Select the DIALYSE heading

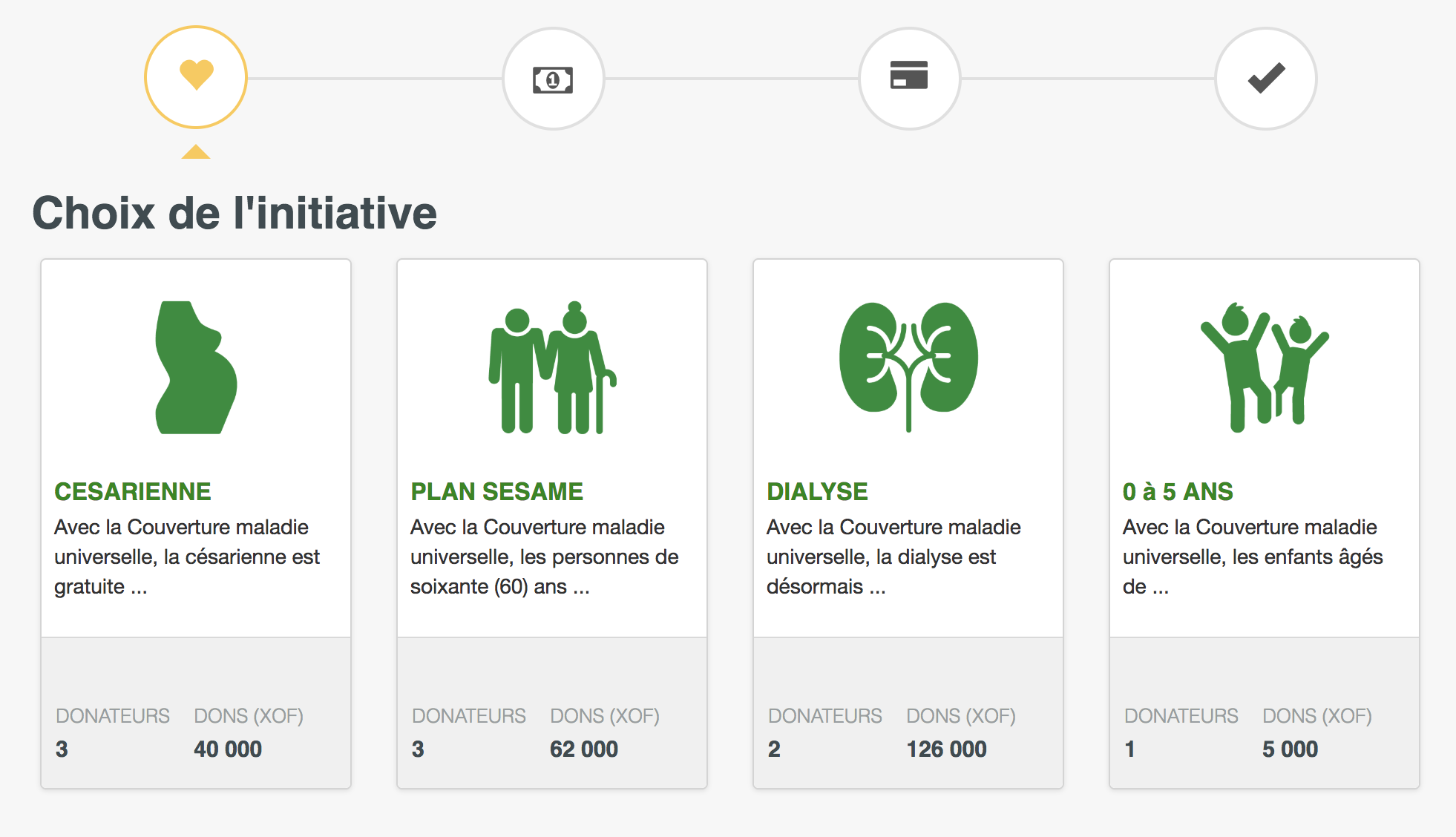point(817,491)
